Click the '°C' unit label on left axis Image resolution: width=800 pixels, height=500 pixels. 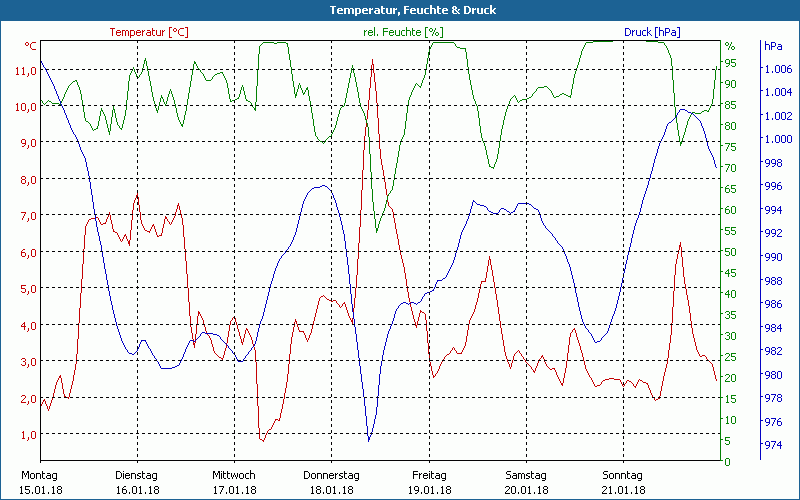[30, 46]
